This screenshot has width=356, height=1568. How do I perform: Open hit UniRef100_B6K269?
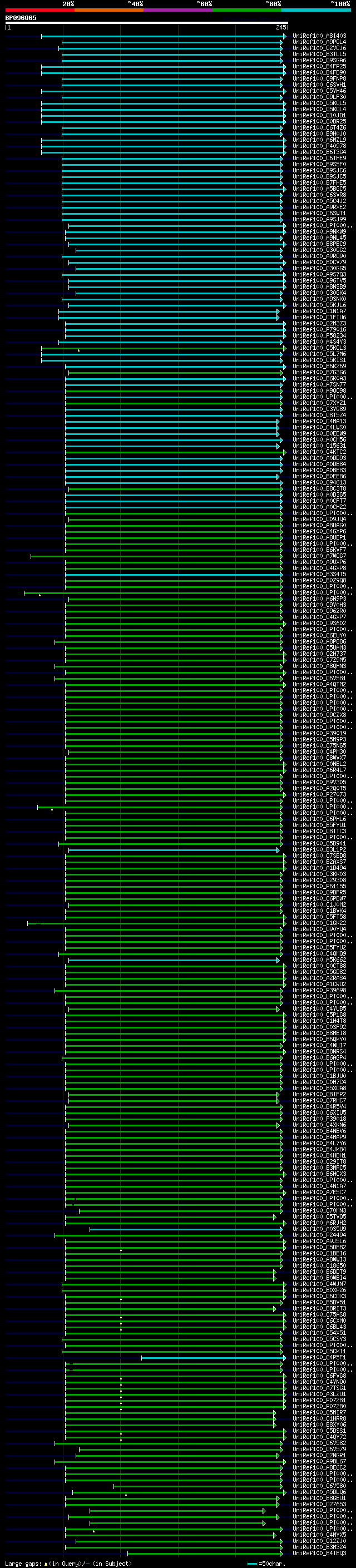(x=319, y=366)
